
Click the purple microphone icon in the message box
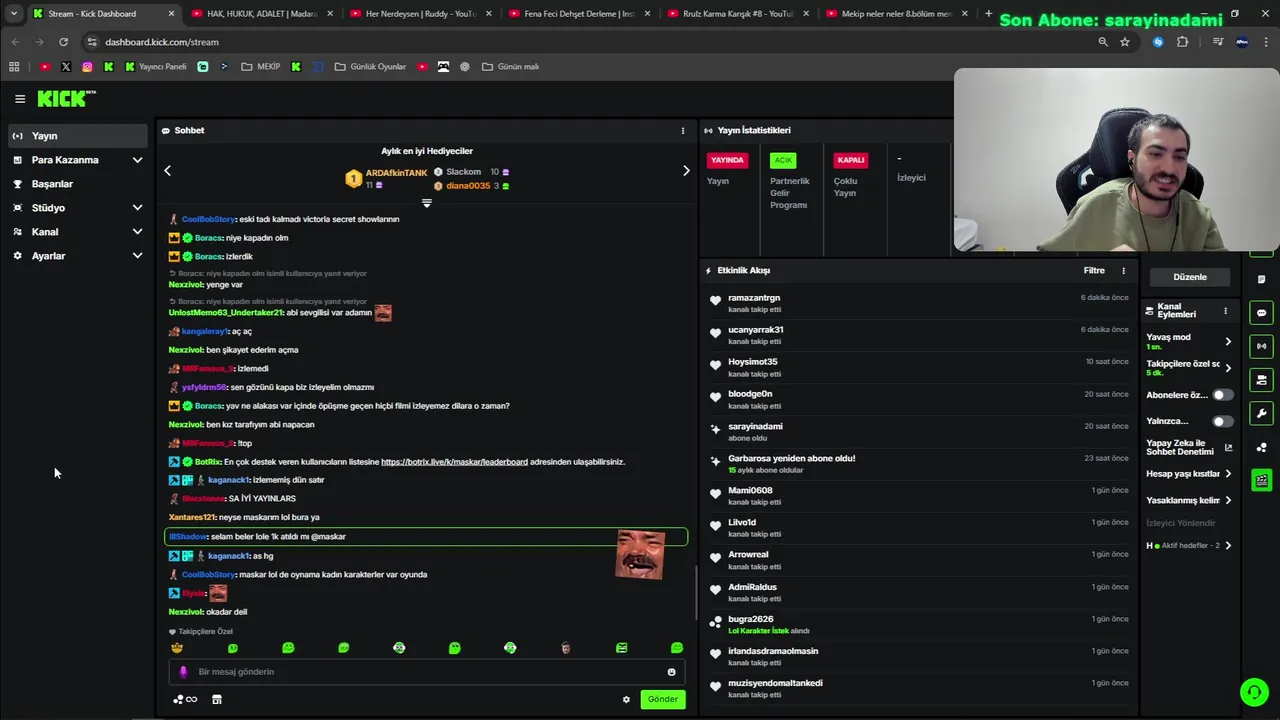coord(183,672)
